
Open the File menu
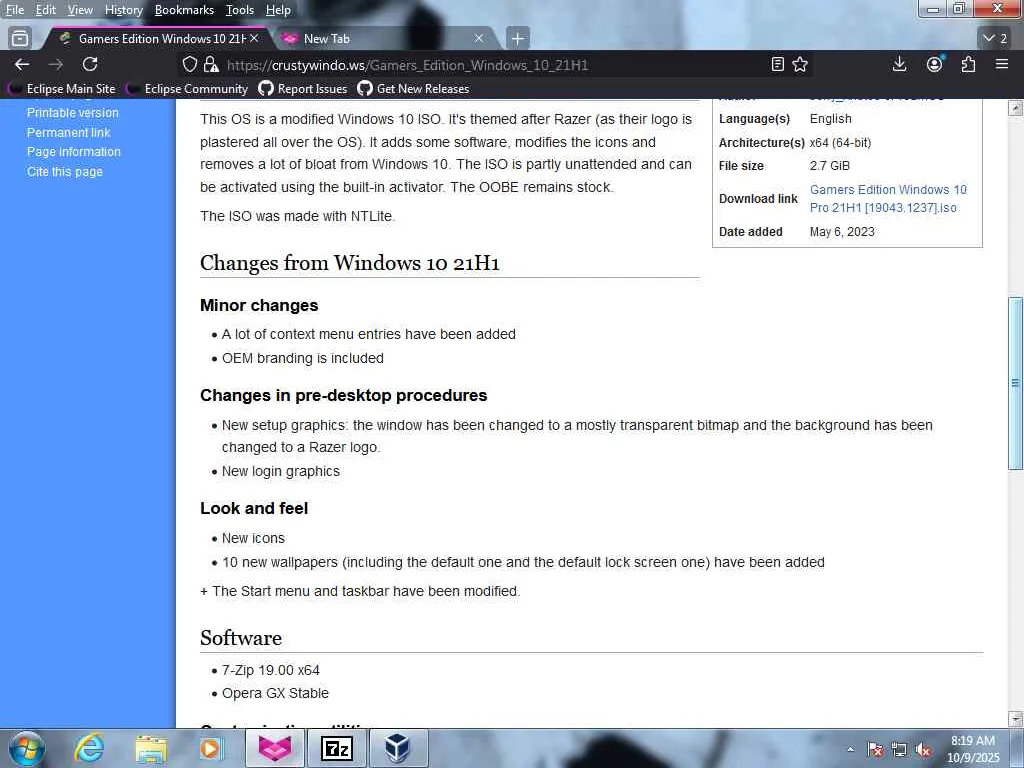(15, 10)
